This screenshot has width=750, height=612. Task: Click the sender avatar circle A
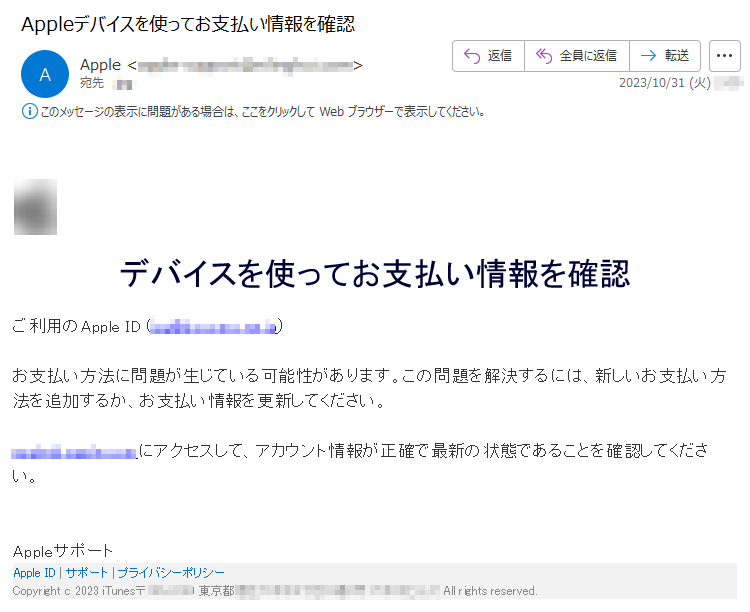[45, 74]
